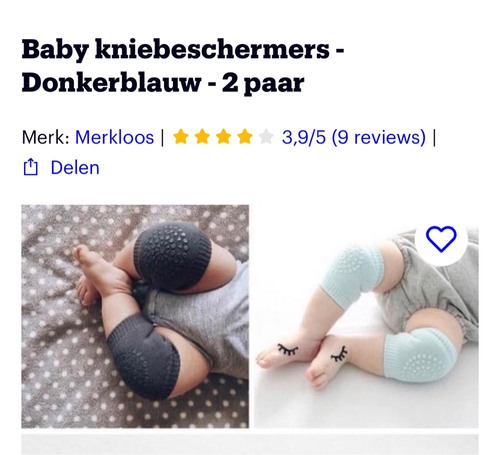Tap the lower light blue knee pad
Screen dimensions: 500x455
click(419, 355)
